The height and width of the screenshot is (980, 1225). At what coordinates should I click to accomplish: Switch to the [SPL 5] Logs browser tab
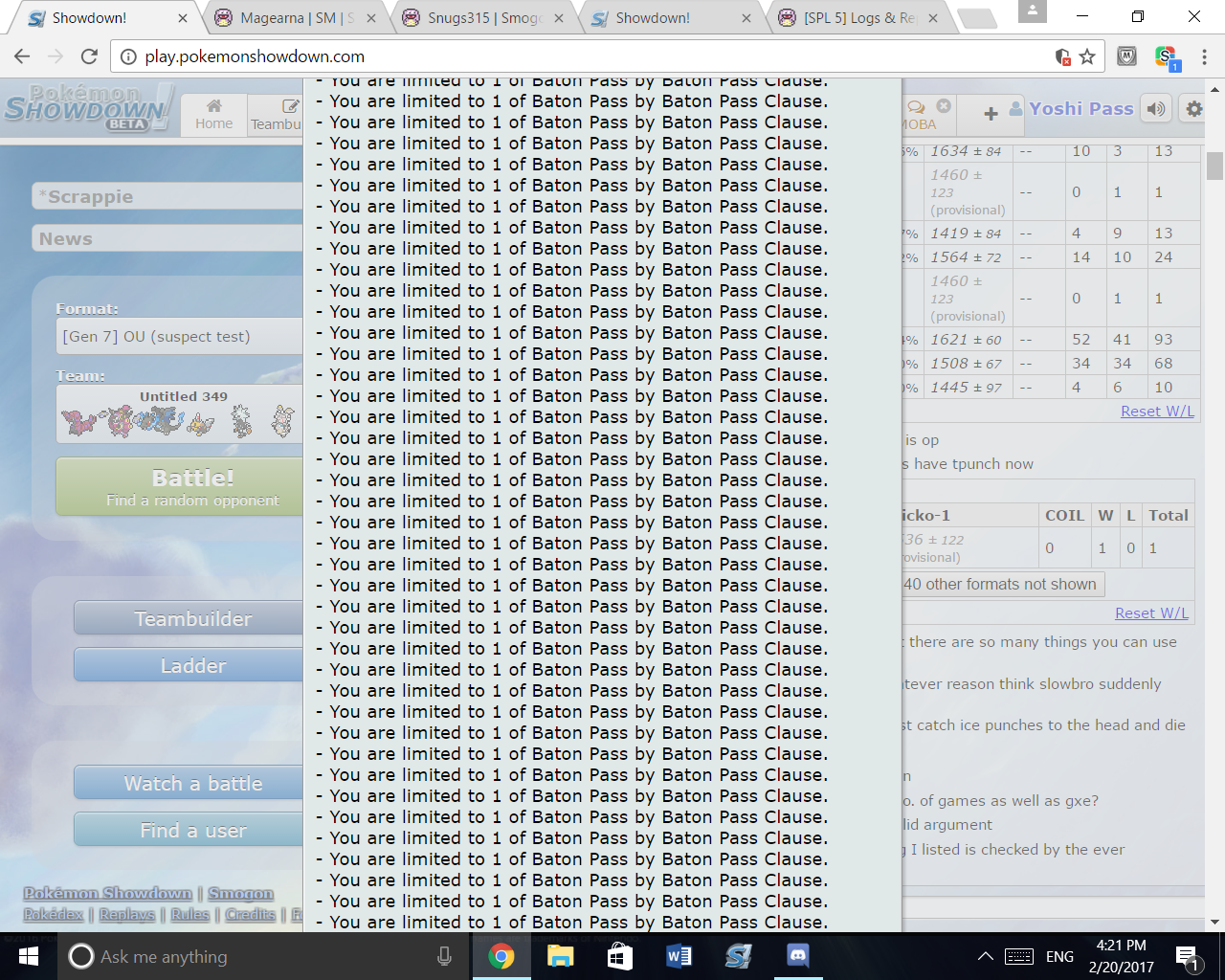859,18
